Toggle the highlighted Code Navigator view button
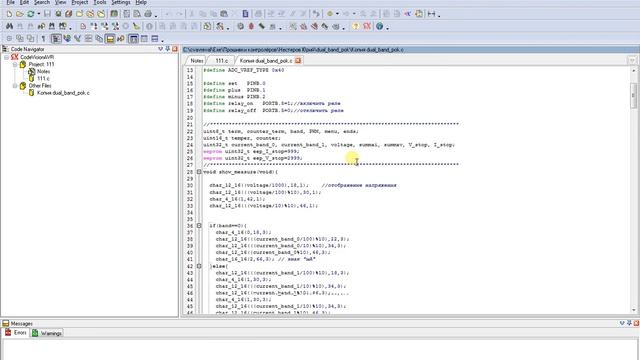This screenshot has height=360, width=640. point(56,38)
